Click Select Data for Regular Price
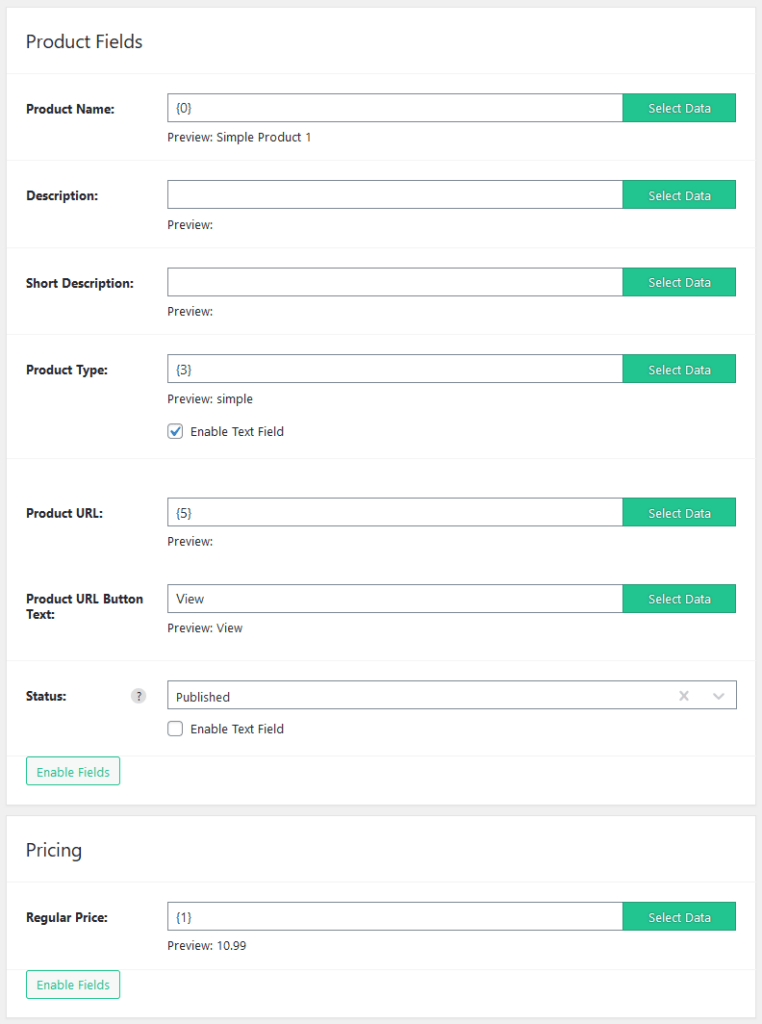Image resolution: width=762 pixels, height=1024 pixels. [x=679, y=917]
